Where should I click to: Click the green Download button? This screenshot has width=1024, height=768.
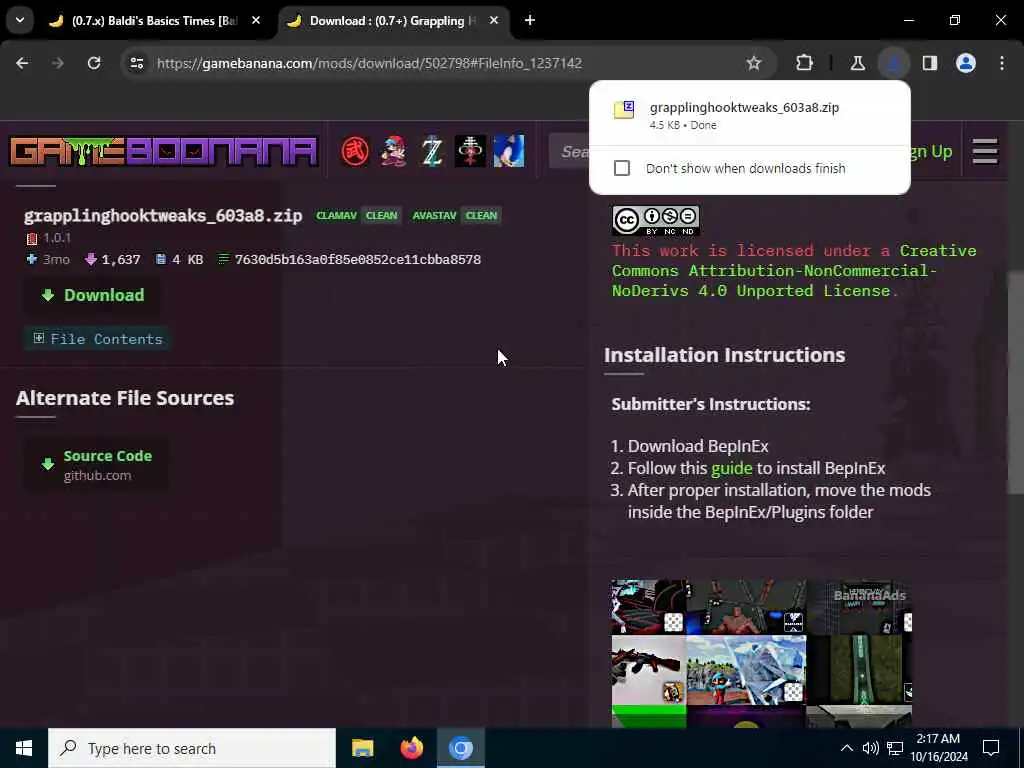(93, 295)
